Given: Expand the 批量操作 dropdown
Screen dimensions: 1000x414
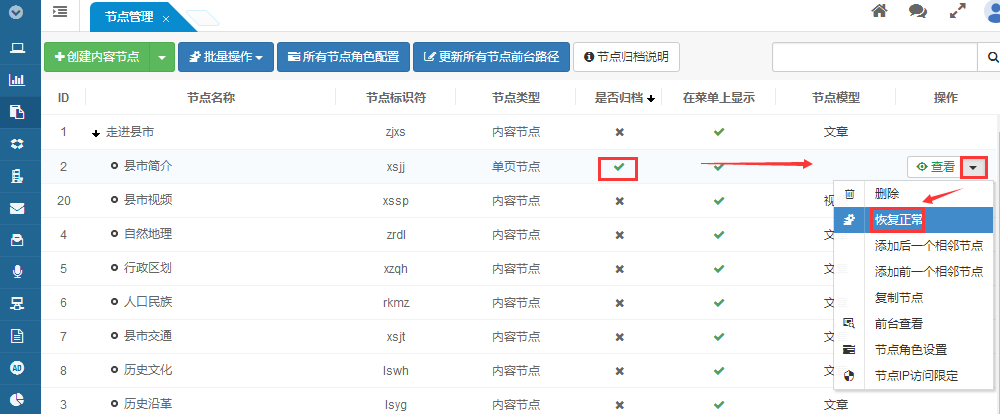Looking at the screenshot, I should tap(225, 57).
